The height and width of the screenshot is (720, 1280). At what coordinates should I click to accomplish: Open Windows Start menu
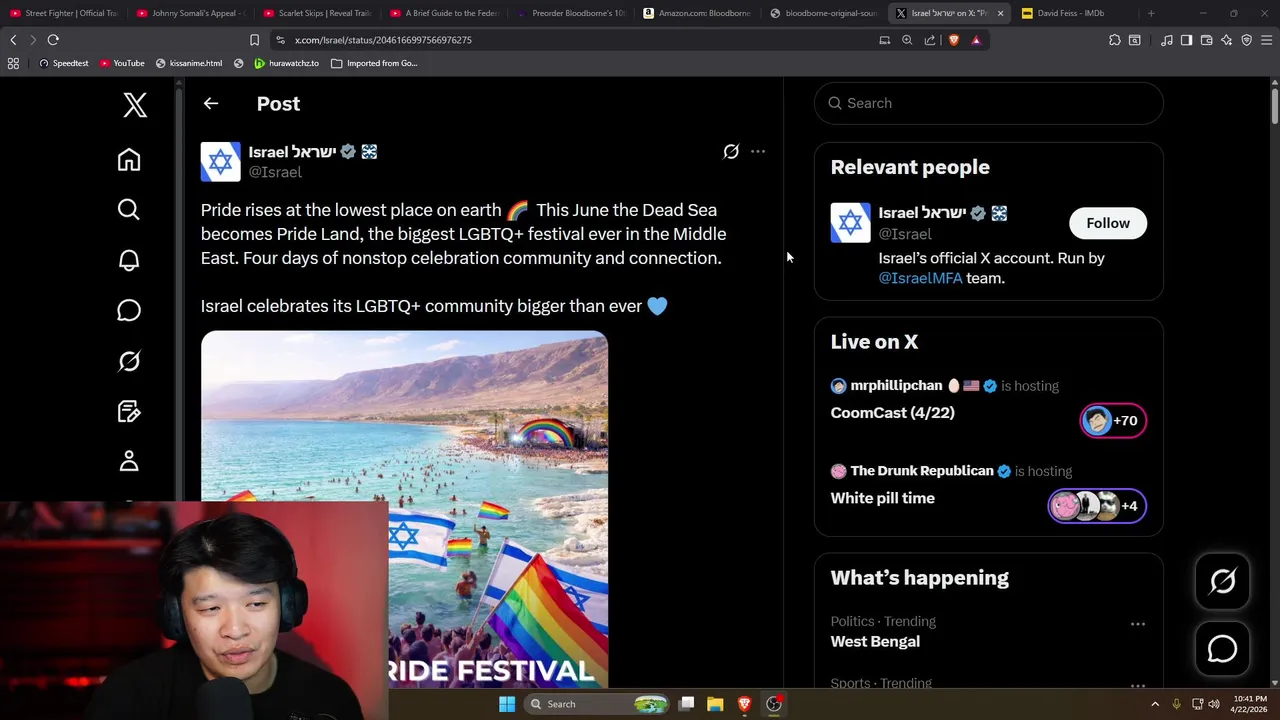pos(507,704)
